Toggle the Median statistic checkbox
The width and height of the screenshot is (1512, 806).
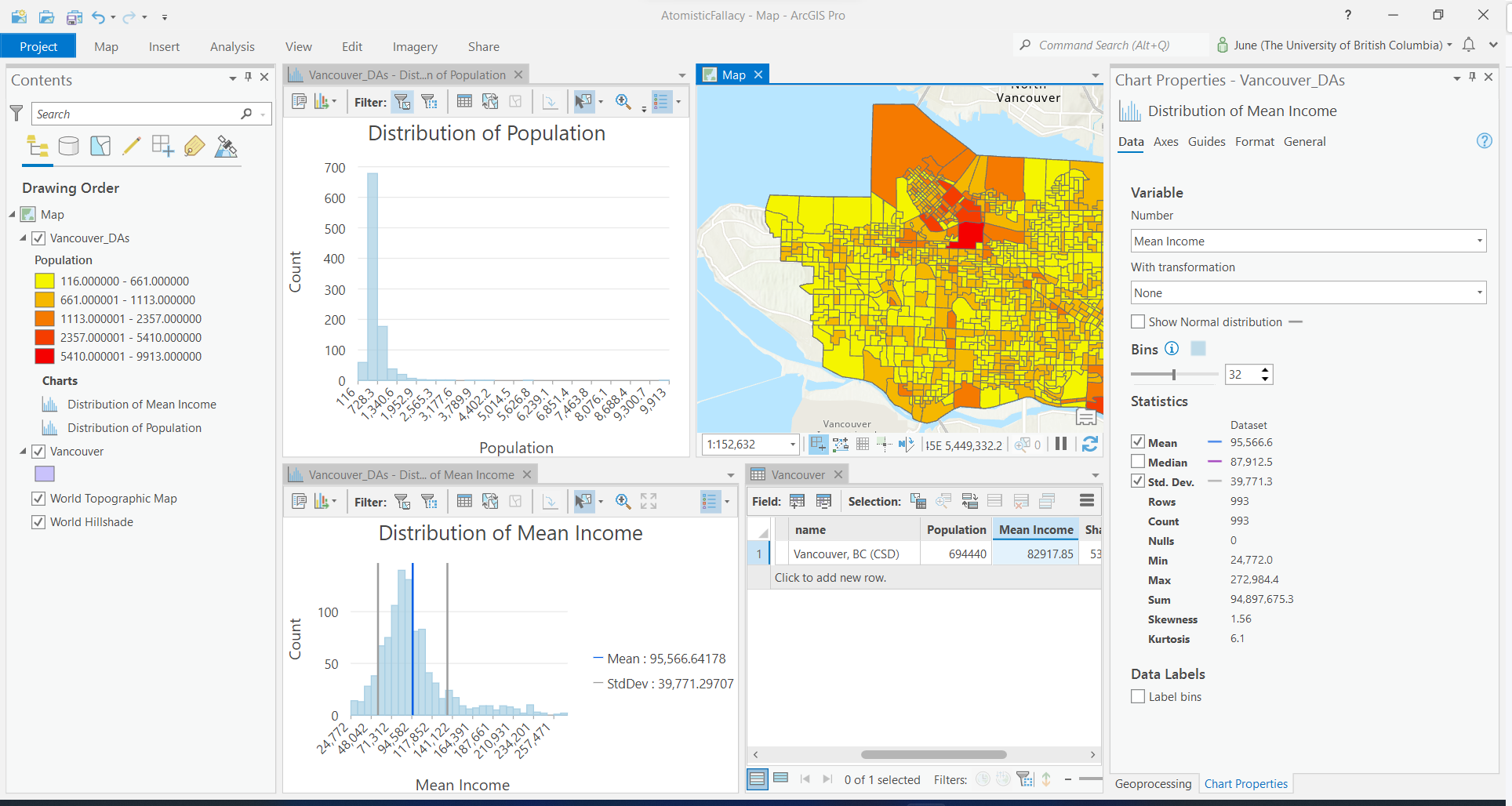tap(1138, 462)
